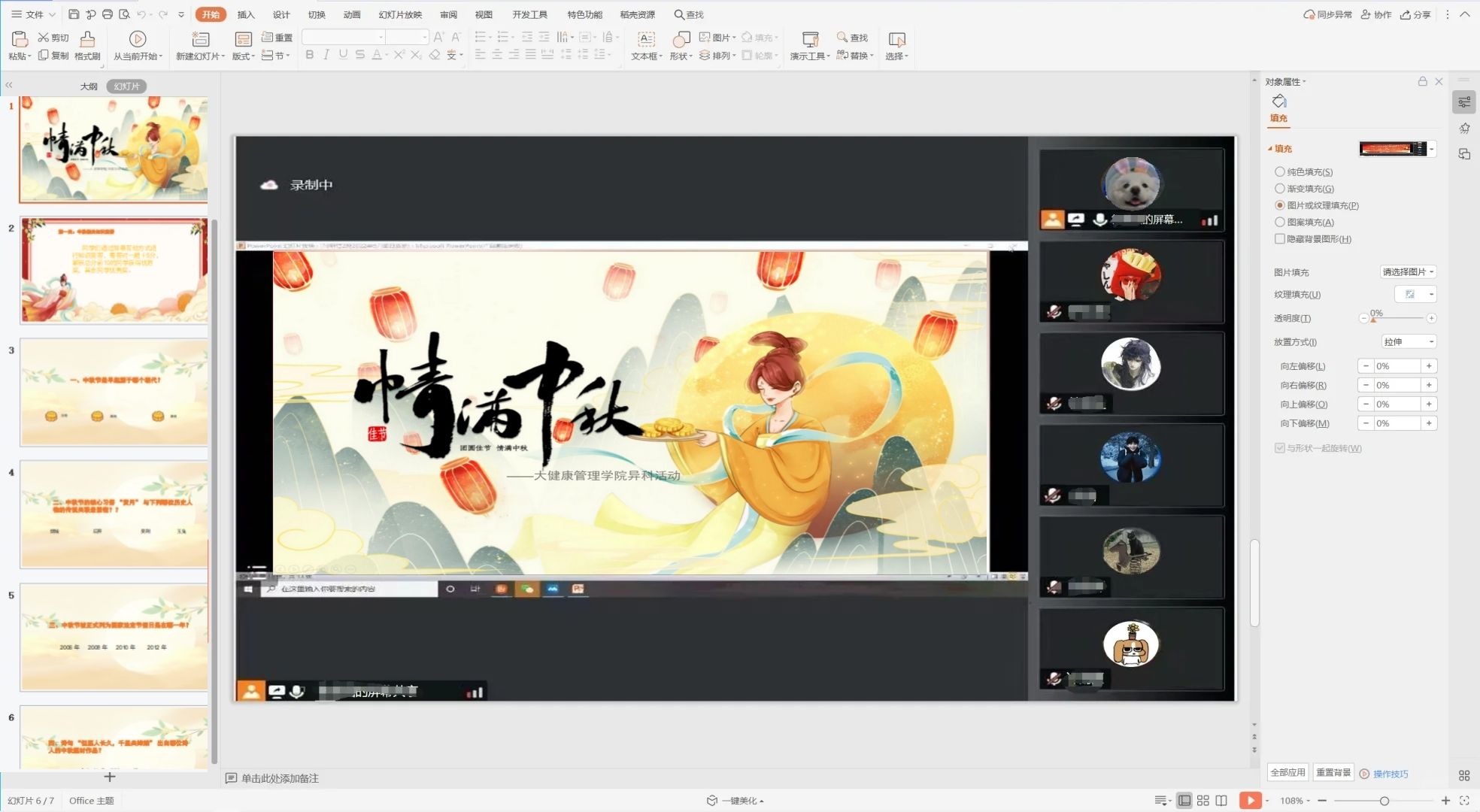Open Presentation Tools (演示工具) icon
1480x812 pixels.
click(x=810, y=39)
